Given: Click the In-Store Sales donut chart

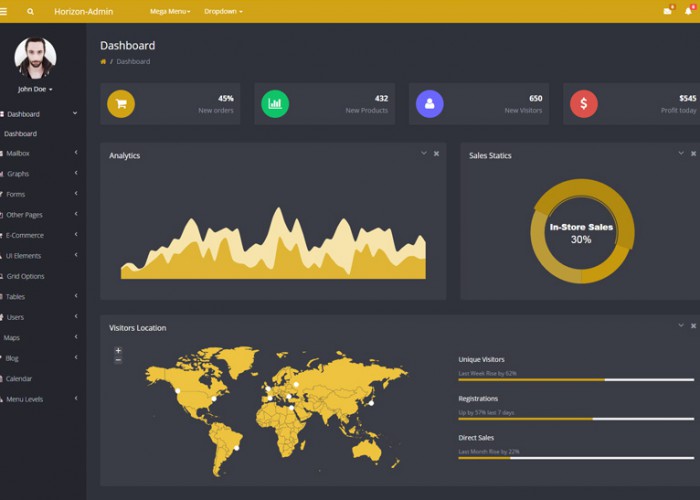Looking at the screenshot, I should coord(582,231).
